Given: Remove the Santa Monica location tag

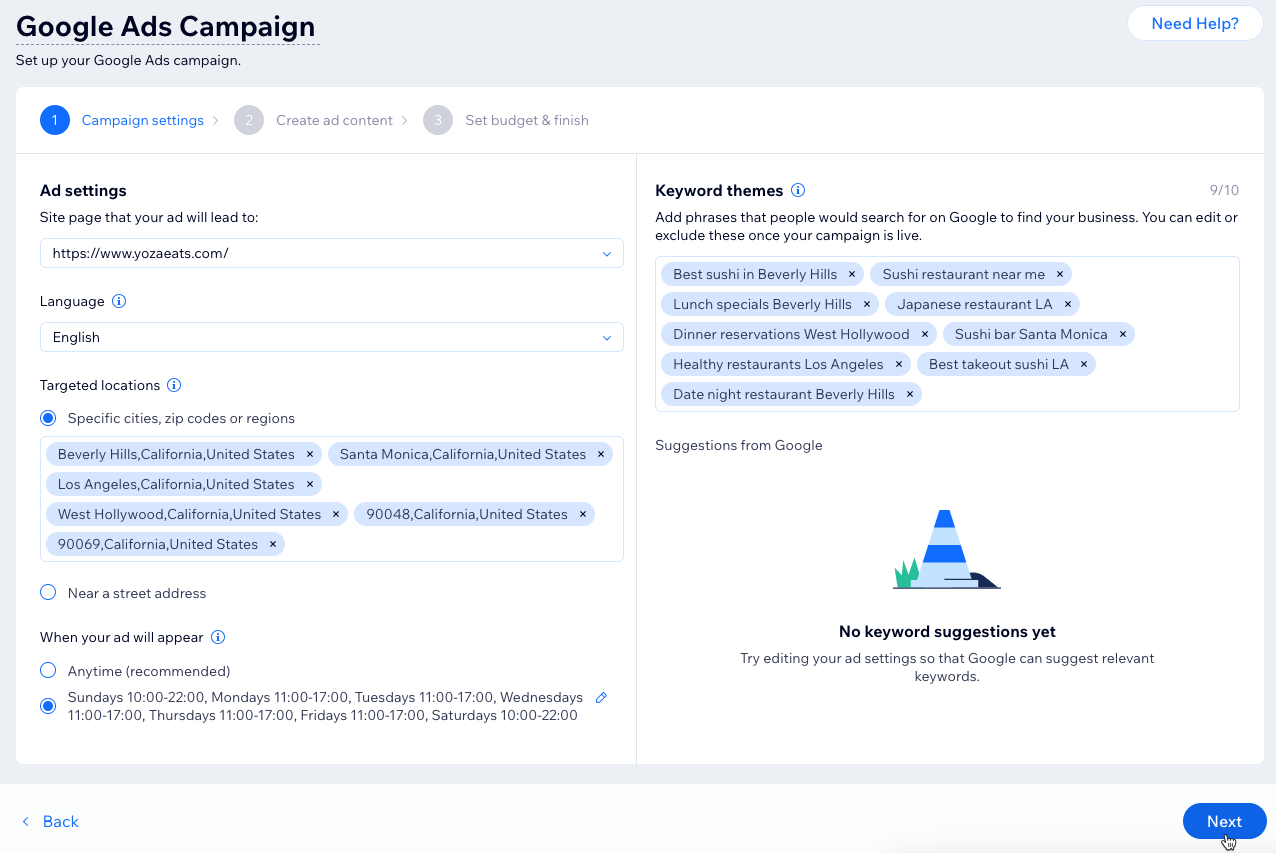Looking at the screenshot, I should [x=601, y=454].
